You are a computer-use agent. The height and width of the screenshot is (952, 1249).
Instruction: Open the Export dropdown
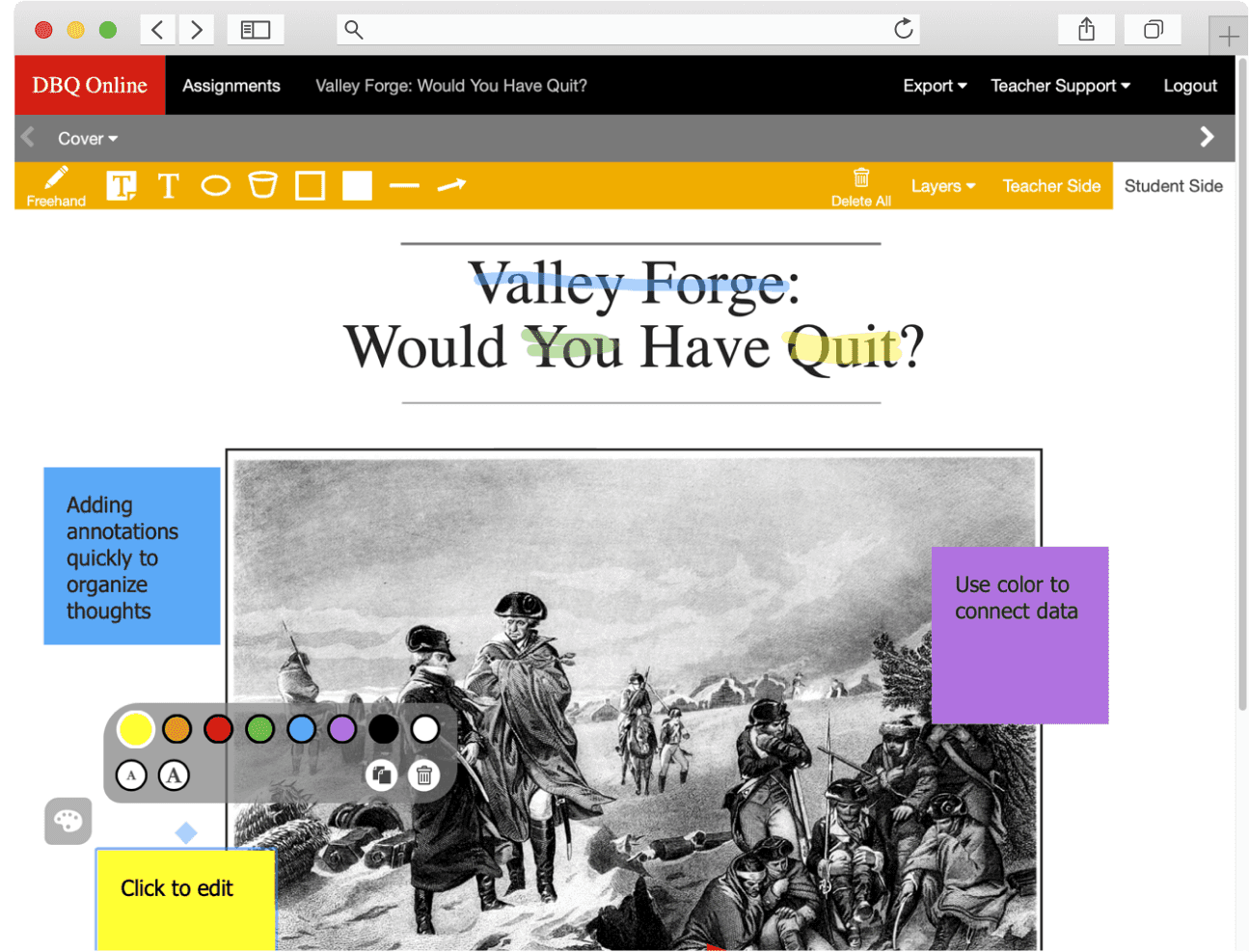(935, 86)
